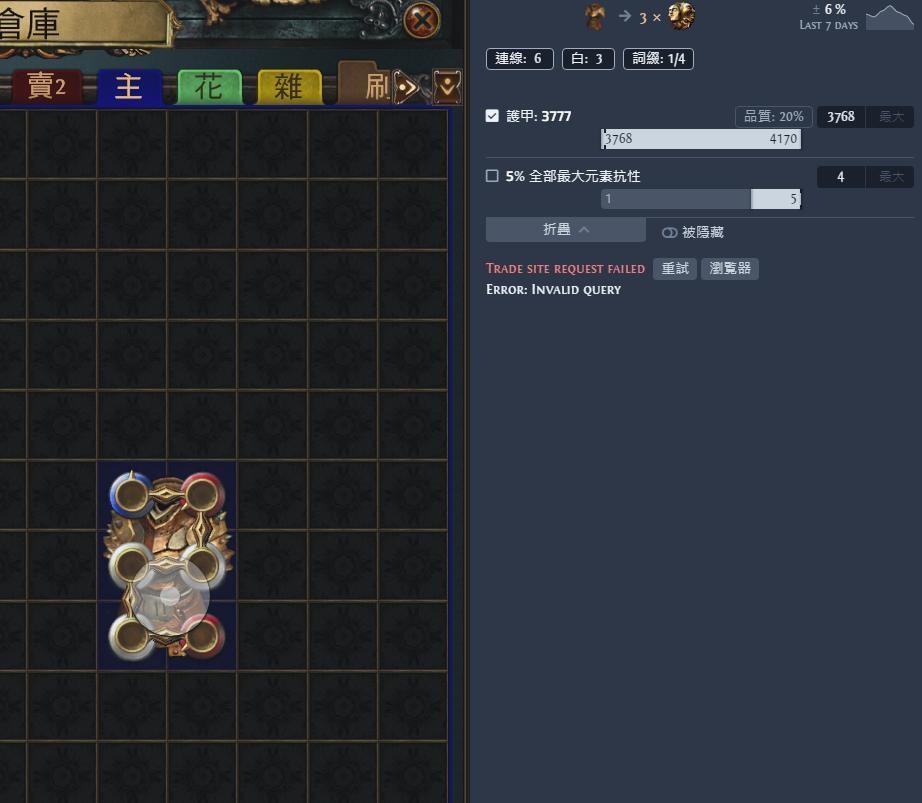Uncheck the 護甲: 3777 armour filter
The height and width of the screenshot is (803, 922).
(x=492, y=116)
